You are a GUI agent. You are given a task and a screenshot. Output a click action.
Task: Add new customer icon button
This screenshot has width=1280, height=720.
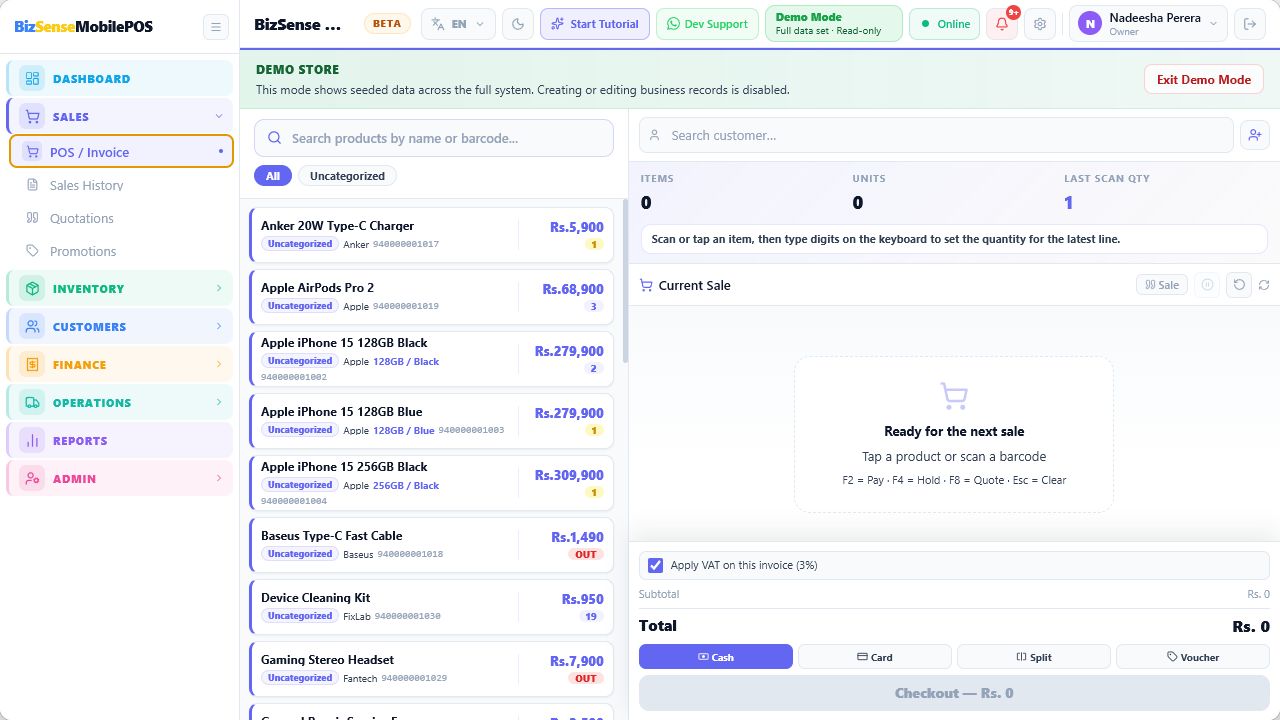click(x=1254, y=135)
